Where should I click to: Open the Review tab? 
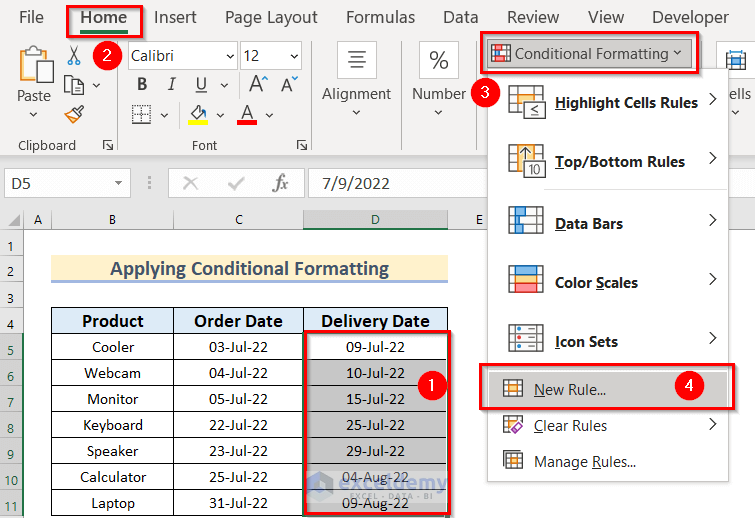(533, 17)
